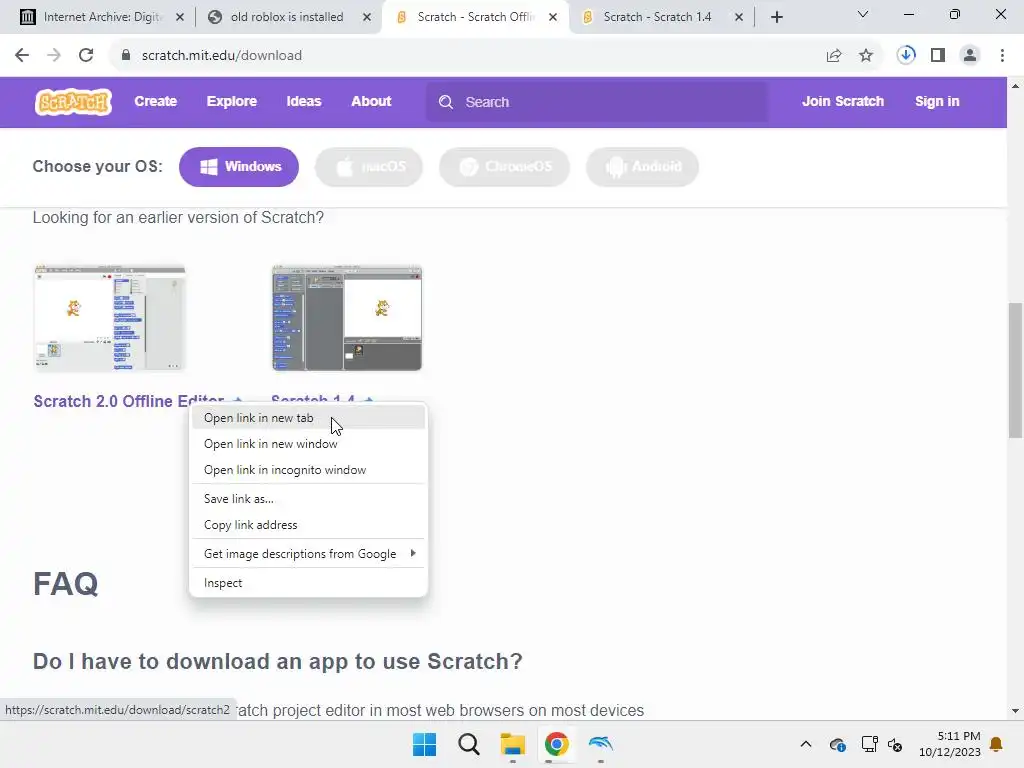Focus the Scratch Search field
1024x768 pixels.
click(x=597, y=102)
